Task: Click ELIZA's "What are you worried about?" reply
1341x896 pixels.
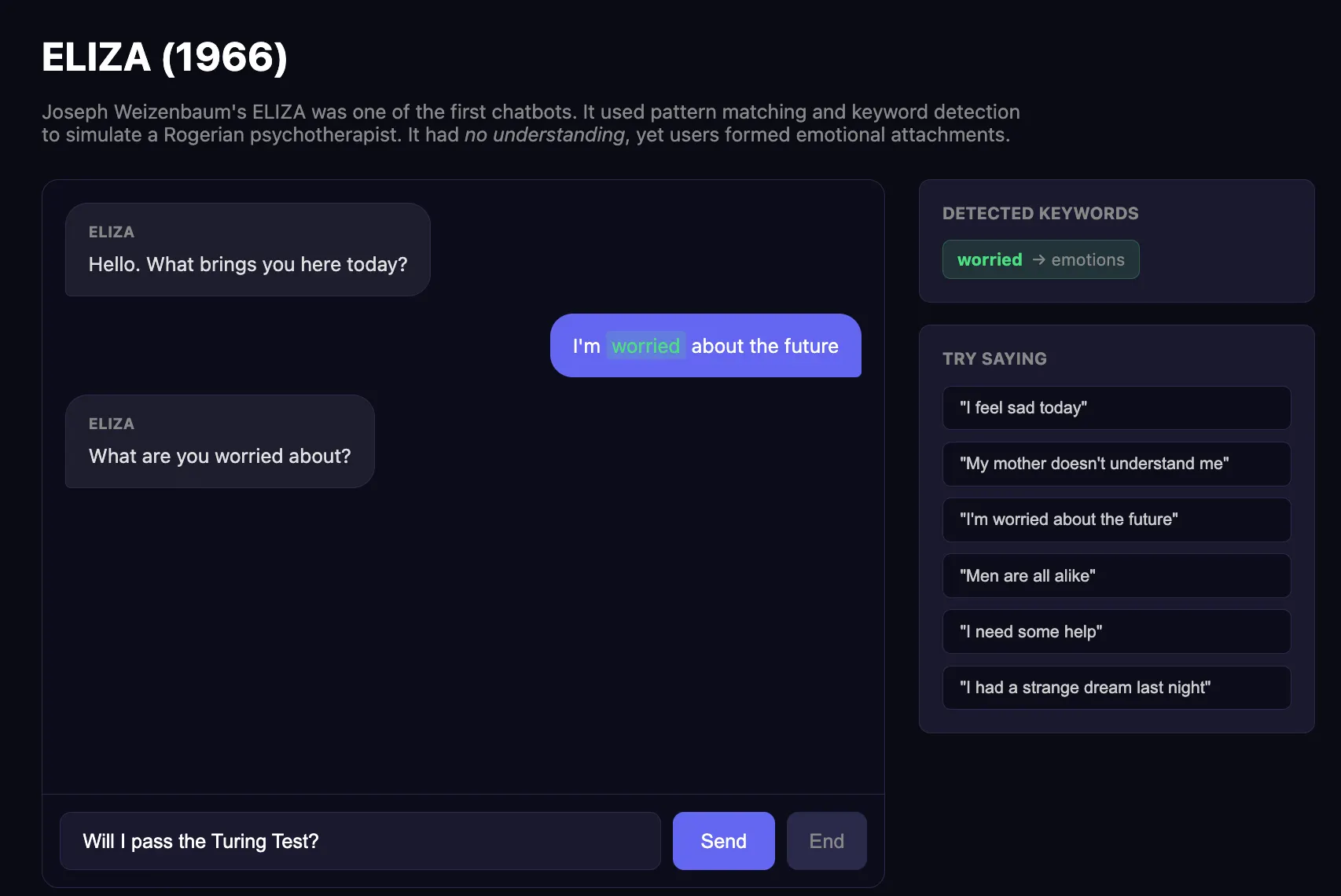Action: tap(219, 456)
